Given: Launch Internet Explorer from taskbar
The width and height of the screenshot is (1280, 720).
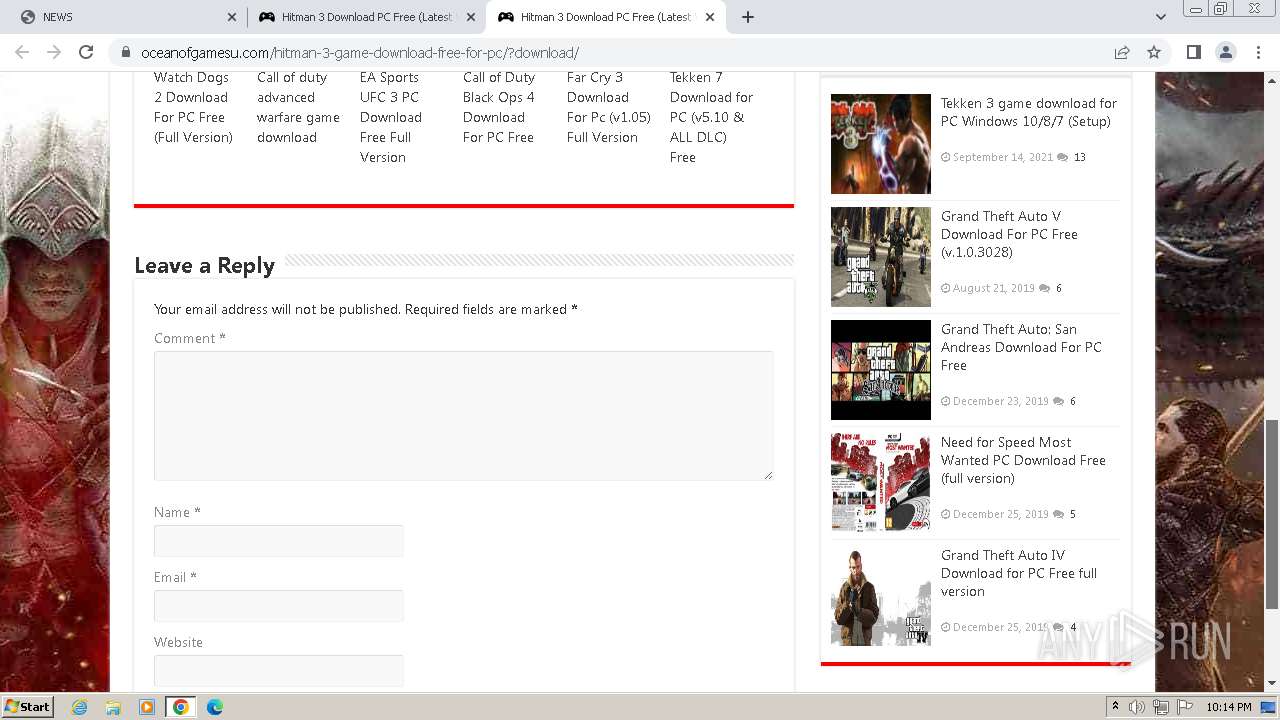Looking at the screenshot, I should (x=80, y=707).
